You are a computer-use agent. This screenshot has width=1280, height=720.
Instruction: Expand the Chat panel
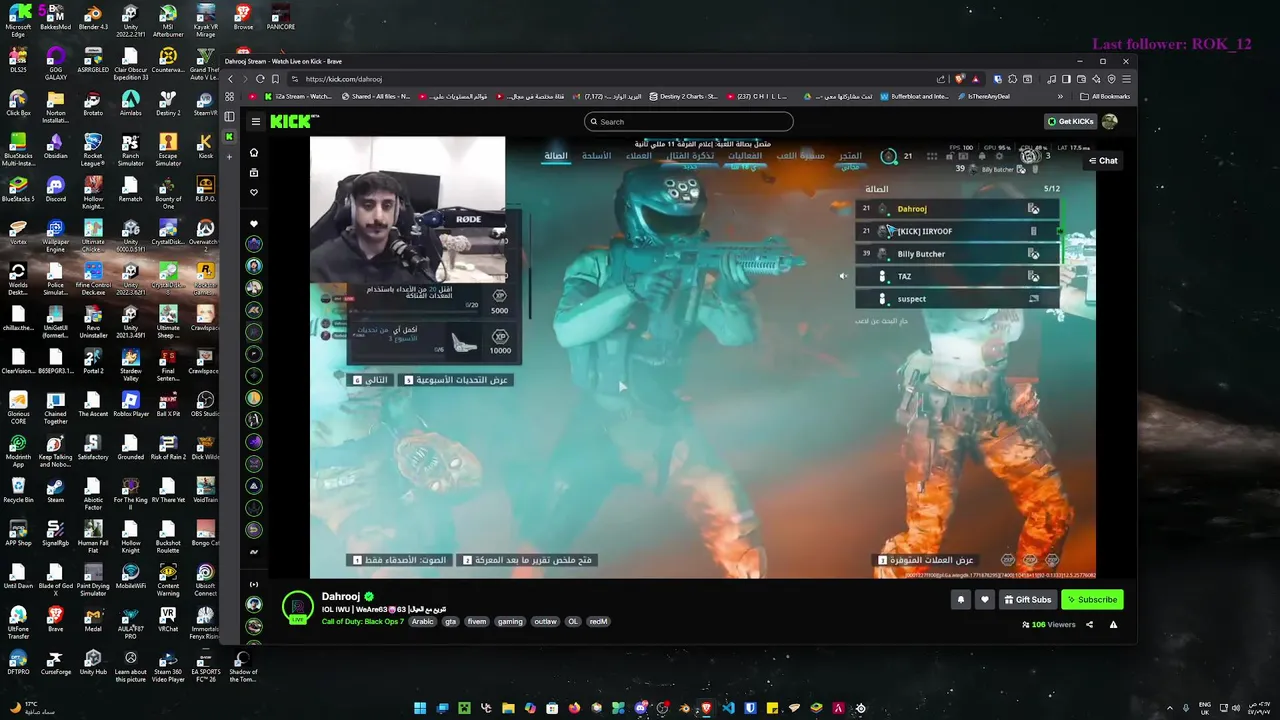pos(1103,160)
